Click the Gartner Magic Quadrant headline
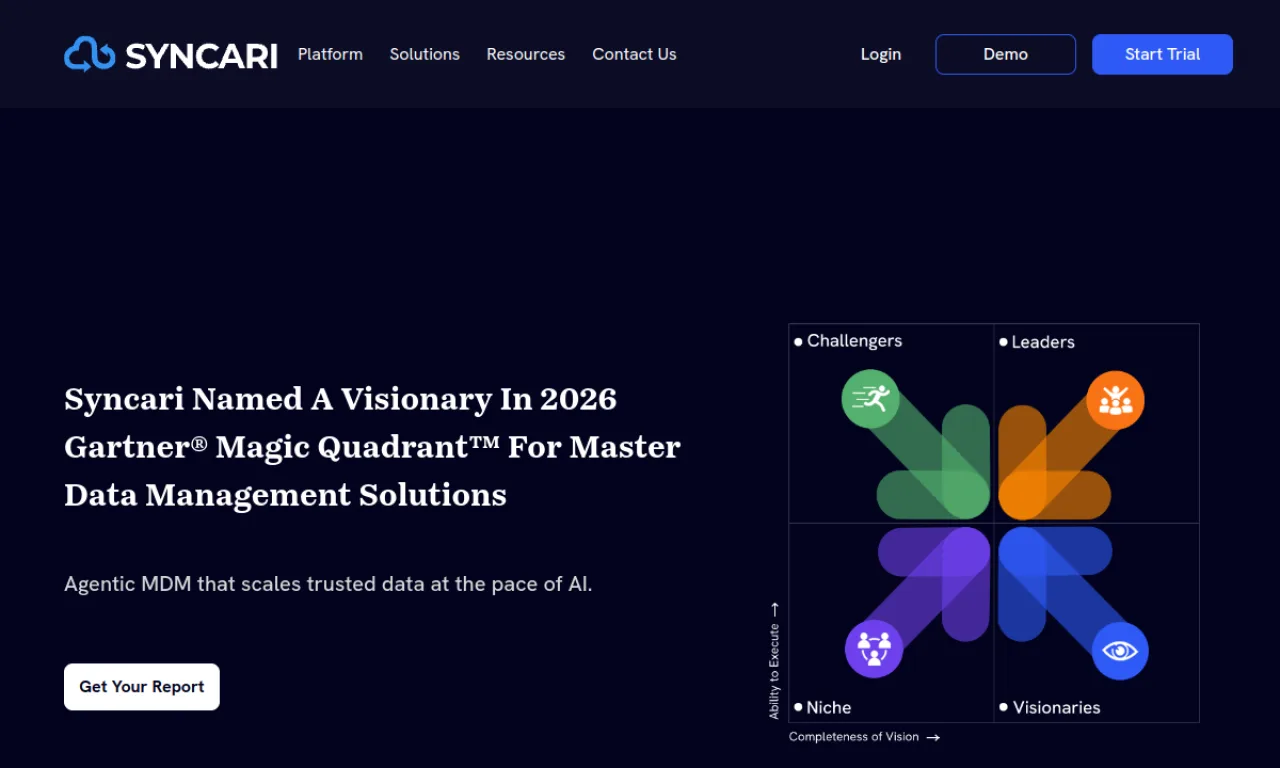 pyautogui.click(x=372, y=447)
